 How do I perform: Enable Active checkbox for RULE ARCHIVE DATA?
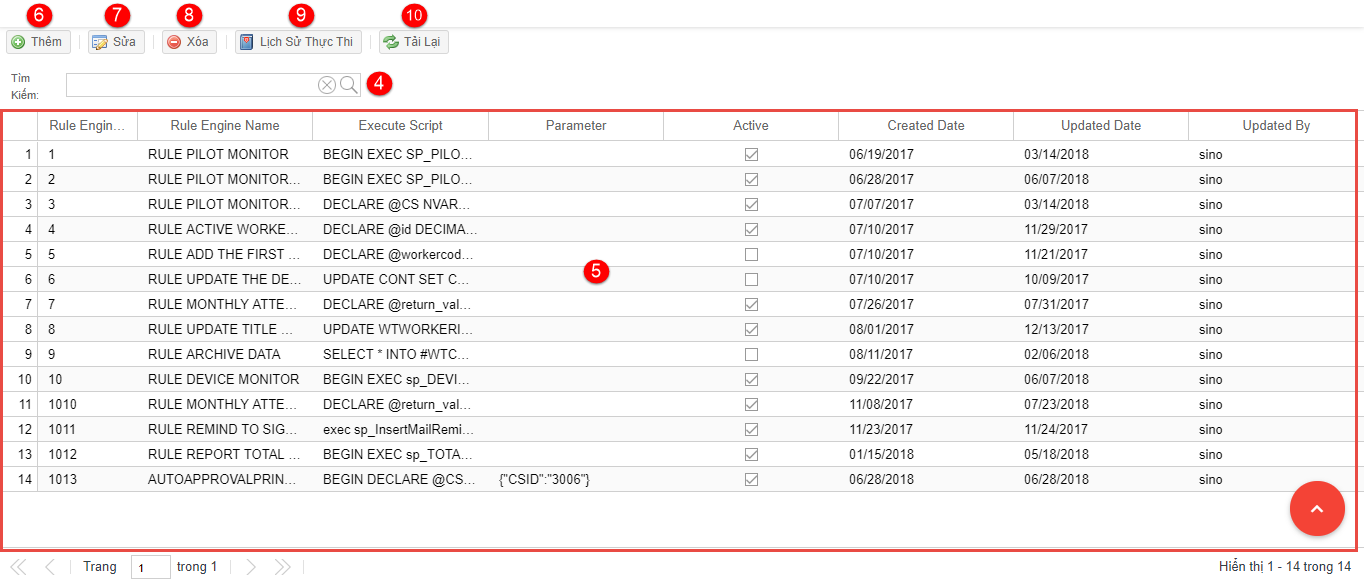pyautogui.click(x=751, y=355)
